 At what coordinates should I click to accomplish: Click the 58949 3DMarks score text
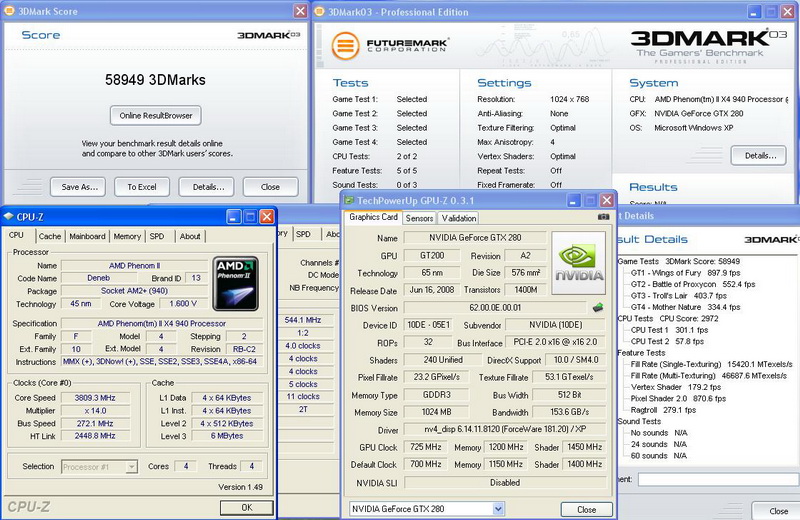point(155,80)
